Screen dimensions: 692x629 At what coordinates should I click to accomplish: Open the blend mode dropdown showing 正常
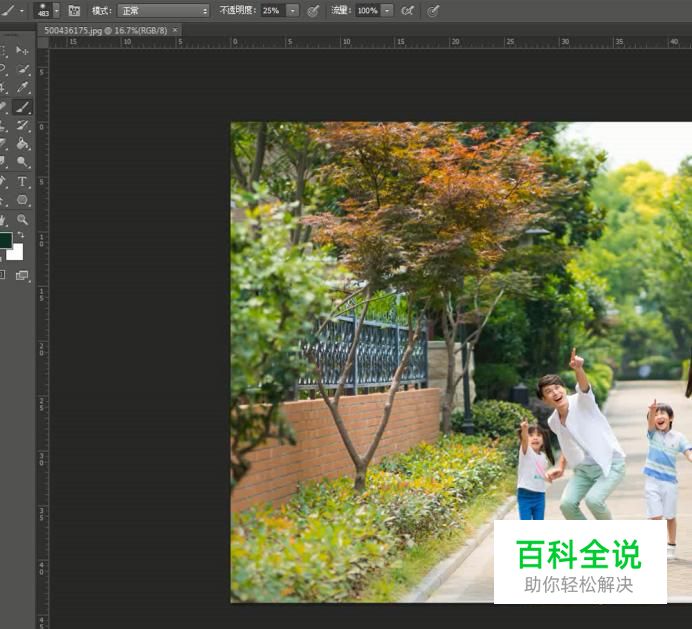(x=164, y=10)
